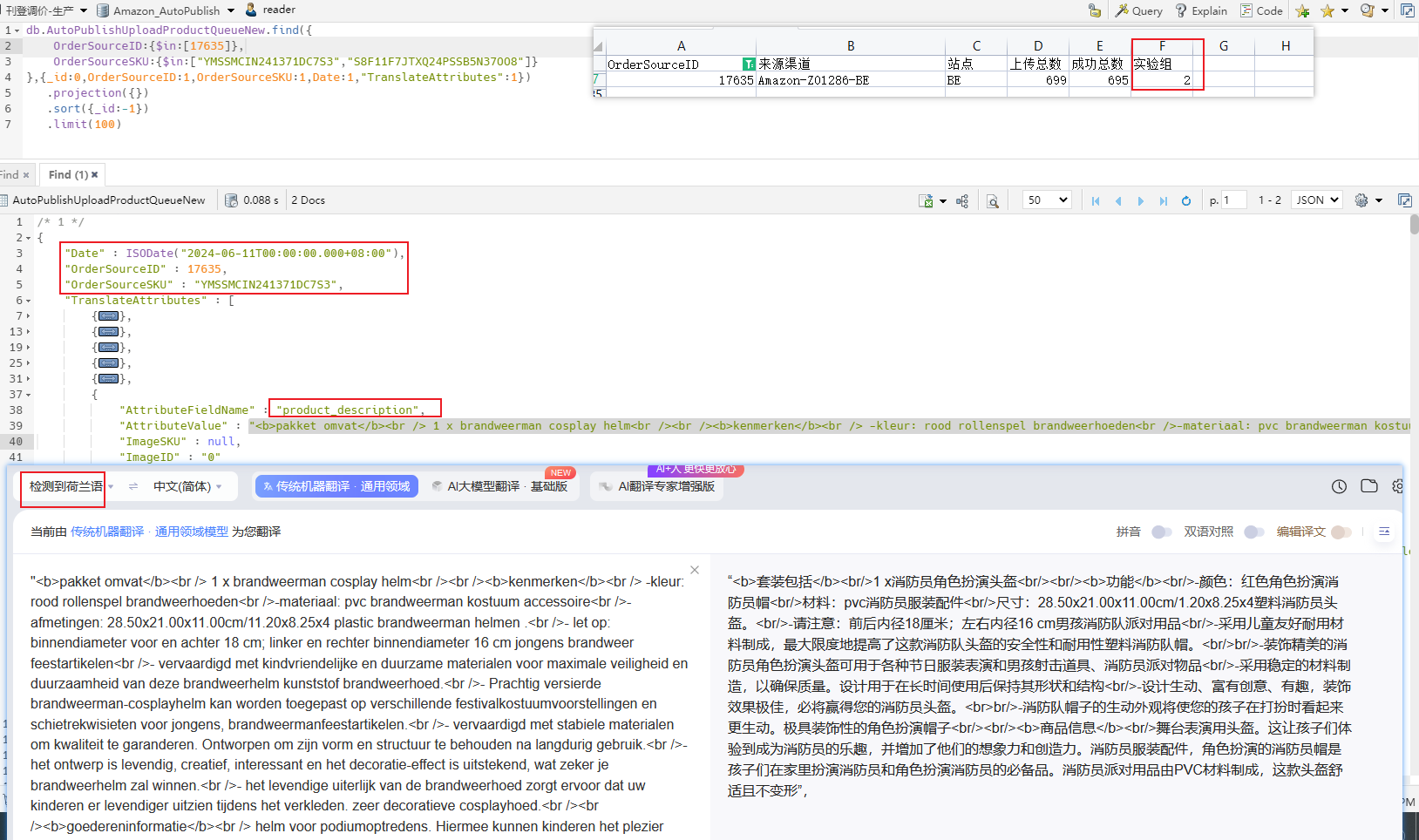Collapse the TranslateAttributes array at line 6
1419x840 pixels.
(x=28, y=301)
